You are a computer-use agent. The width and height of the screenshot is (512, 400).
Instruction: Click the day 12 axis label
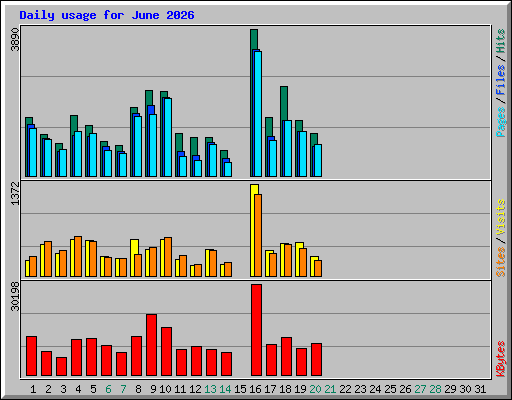(195, 389)
